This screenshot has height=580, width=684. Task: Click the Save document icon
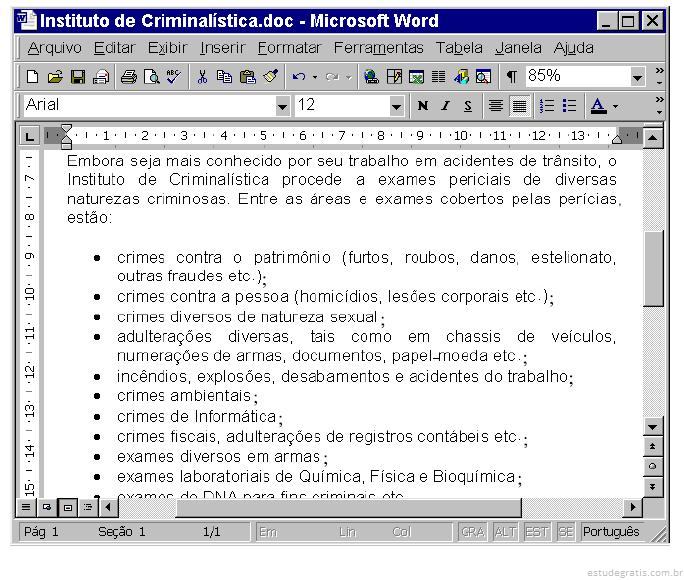click(77, 77)
